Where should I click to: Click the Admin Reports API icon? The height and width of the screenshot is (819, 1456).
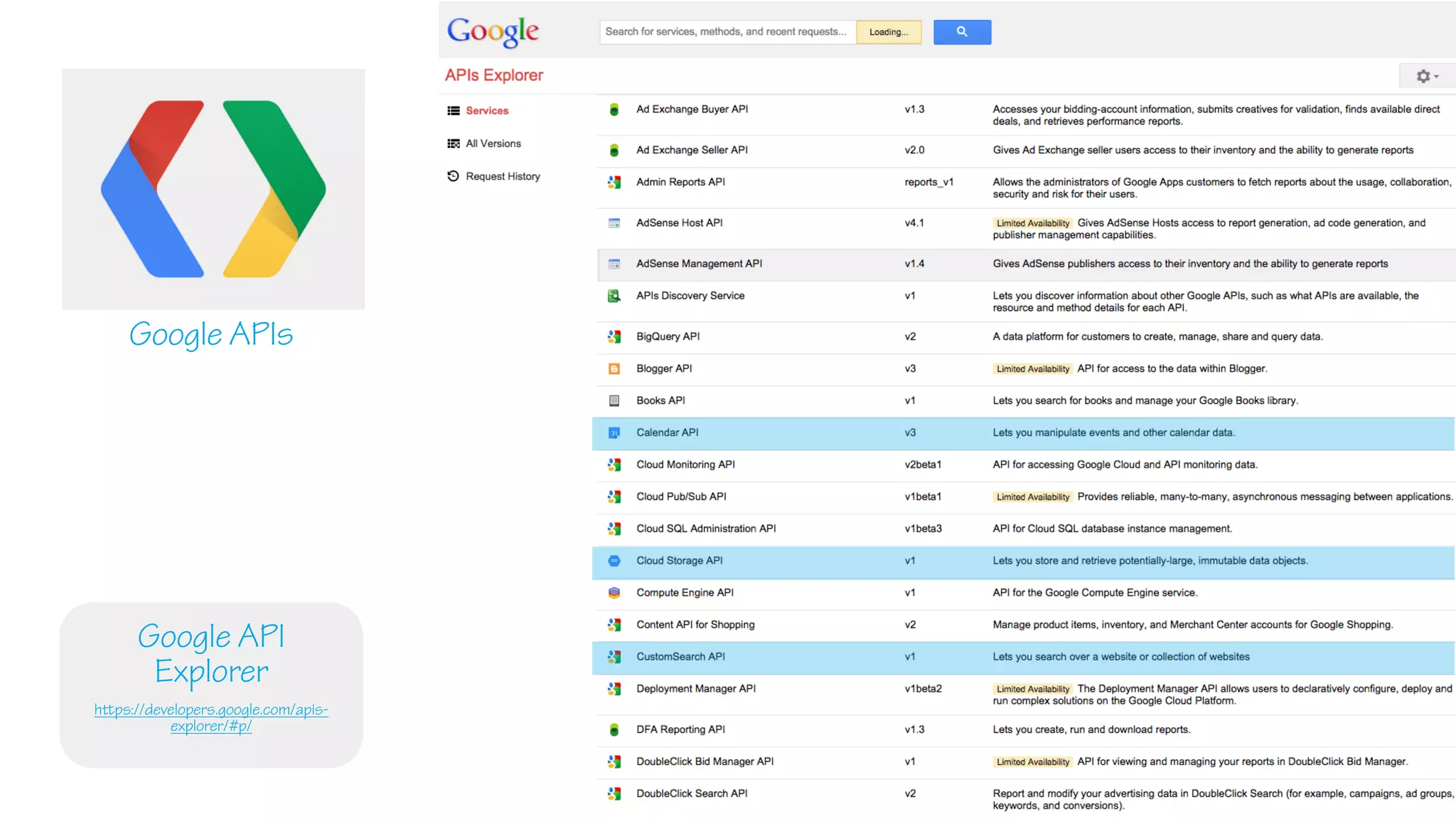point(614,182)
